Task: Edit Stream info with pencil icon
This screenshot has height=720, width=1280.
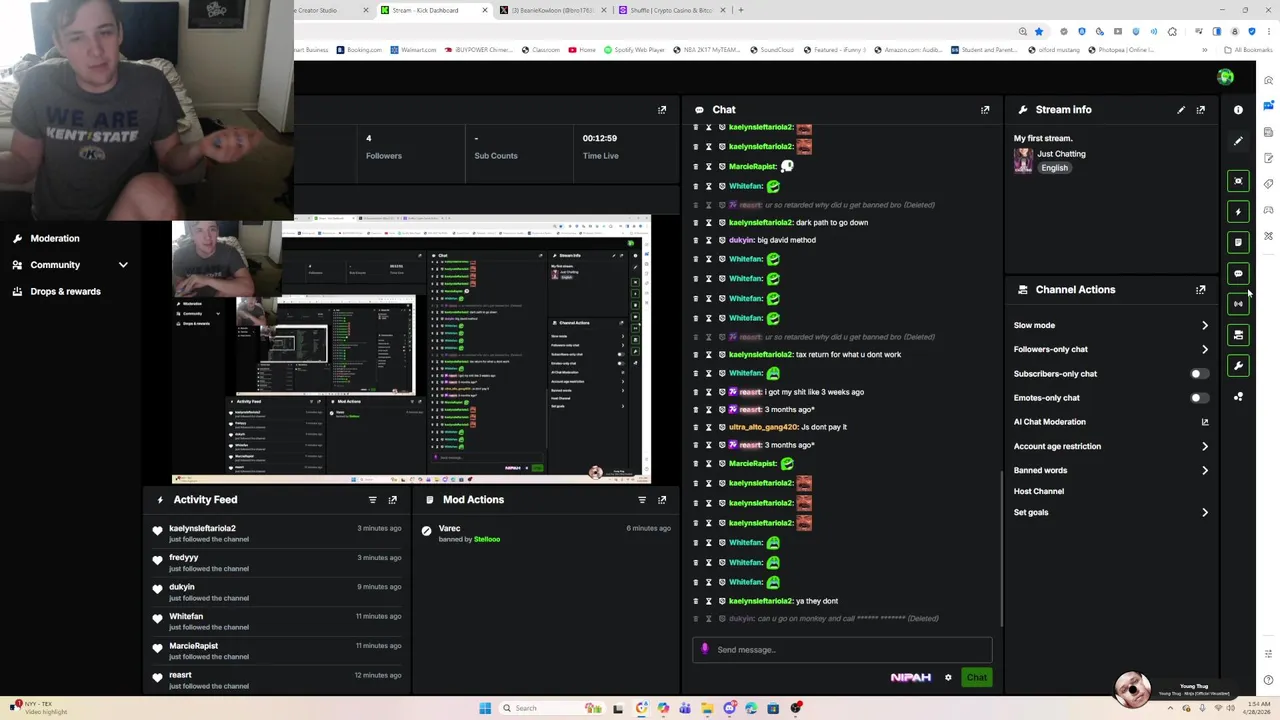Action: [1181, 110]
